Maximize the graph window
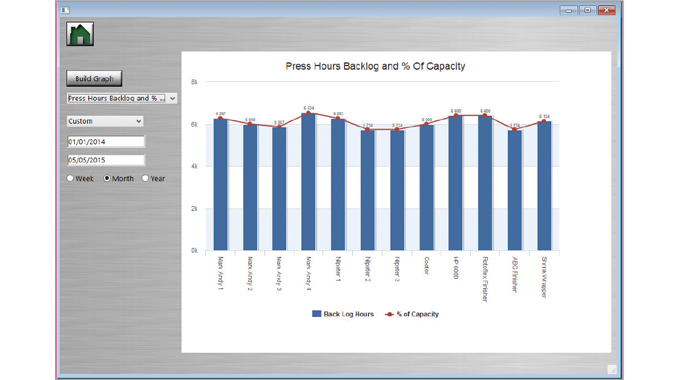 587,10
